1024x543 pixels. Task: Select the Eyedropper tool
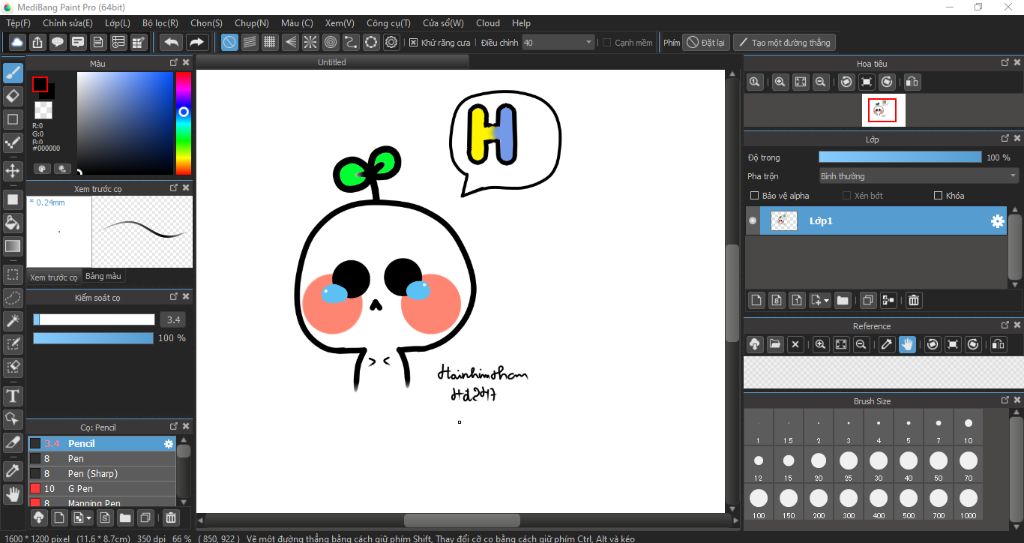(12, 470)
